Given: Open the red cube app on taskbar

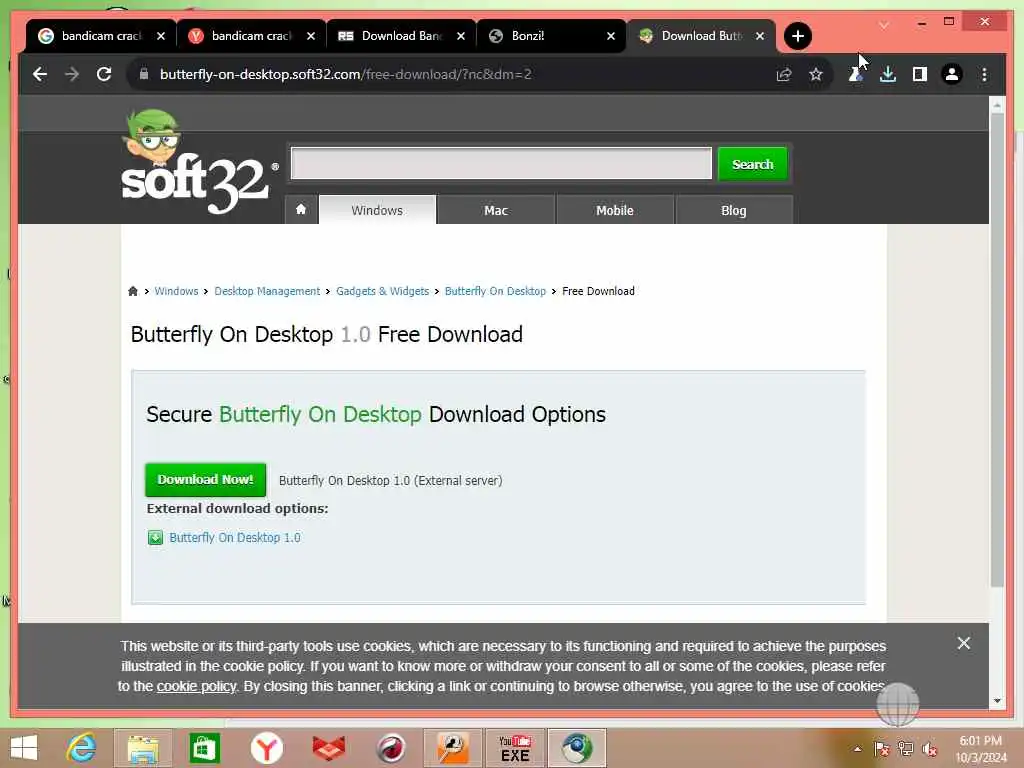Looking at the screenshot, I should click(x=328, y=748).
